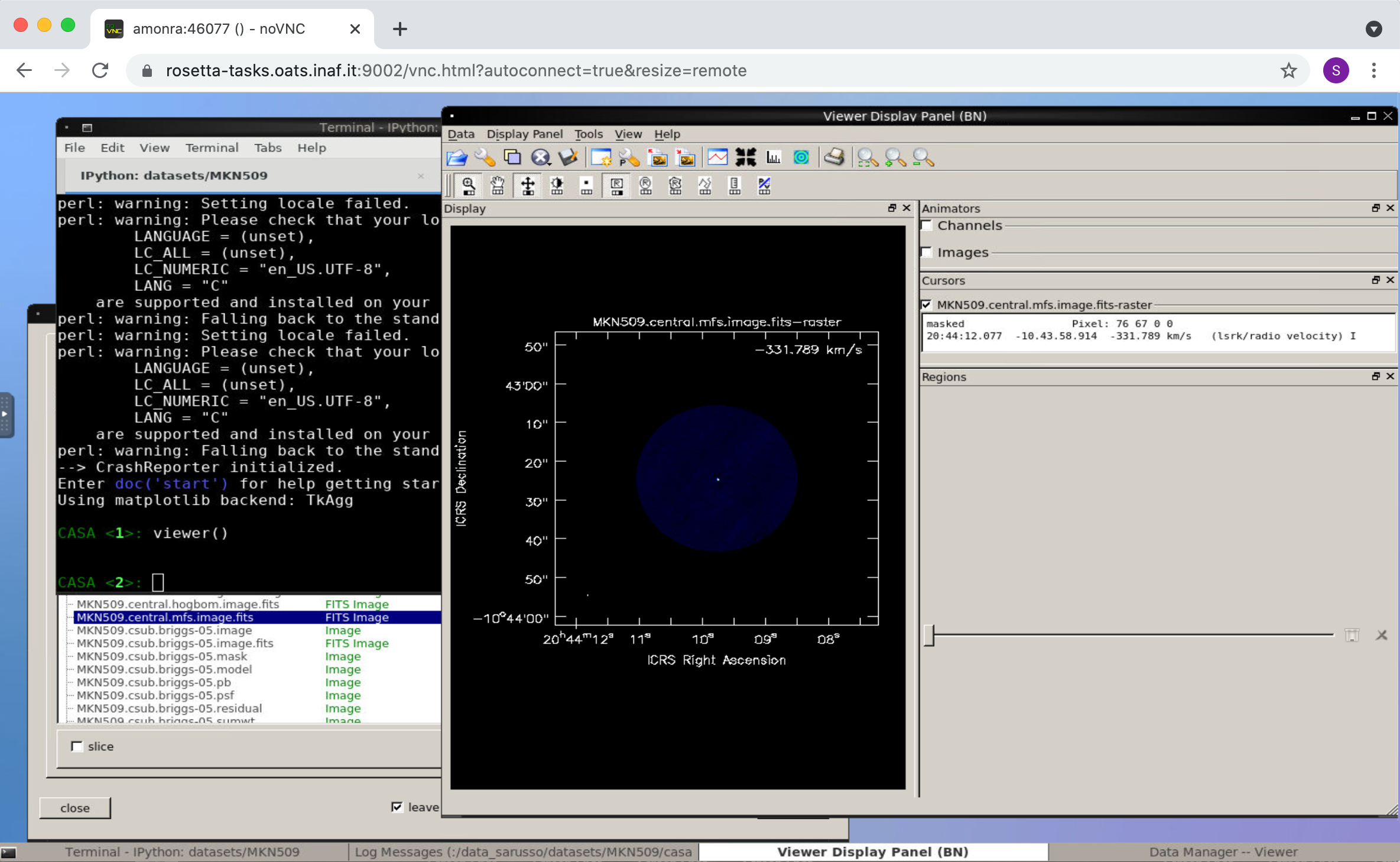Image resolution: width=1400 pixels, height=862 pixels.
Task: Click the Print icon in viewer toolbar
Action: pyautogui.click(x=834, y=158)
